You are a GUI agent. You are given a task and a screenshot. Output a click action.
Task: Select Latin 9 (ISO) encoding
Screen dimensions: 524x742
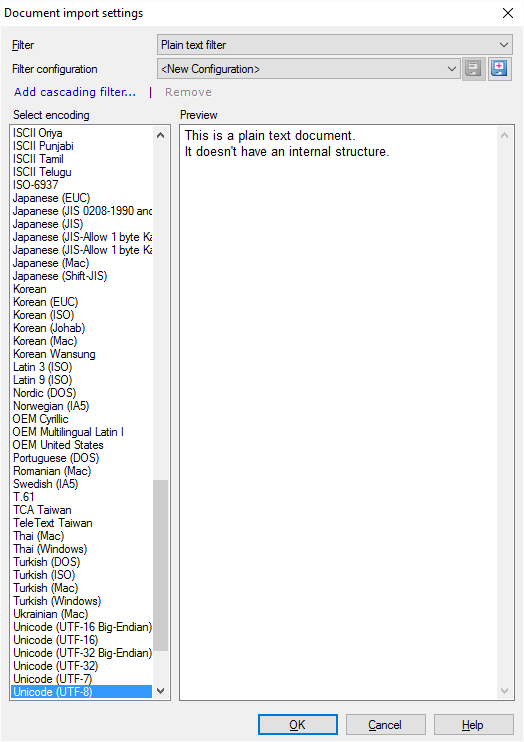pos(81,380)
